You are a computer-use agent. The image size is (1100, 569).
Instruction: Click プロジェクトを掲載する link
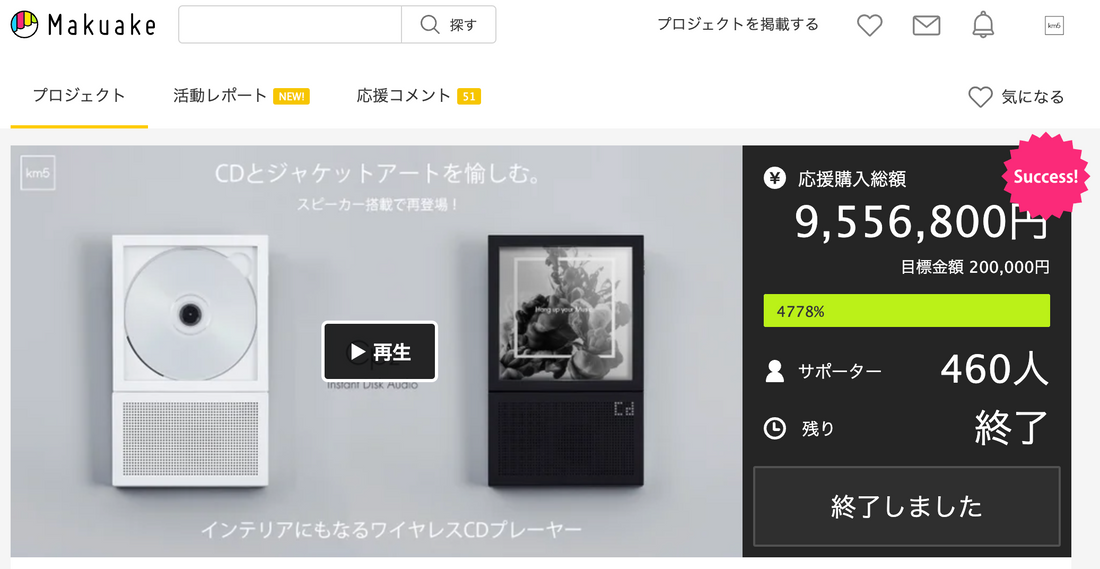[x=737, y=25]
